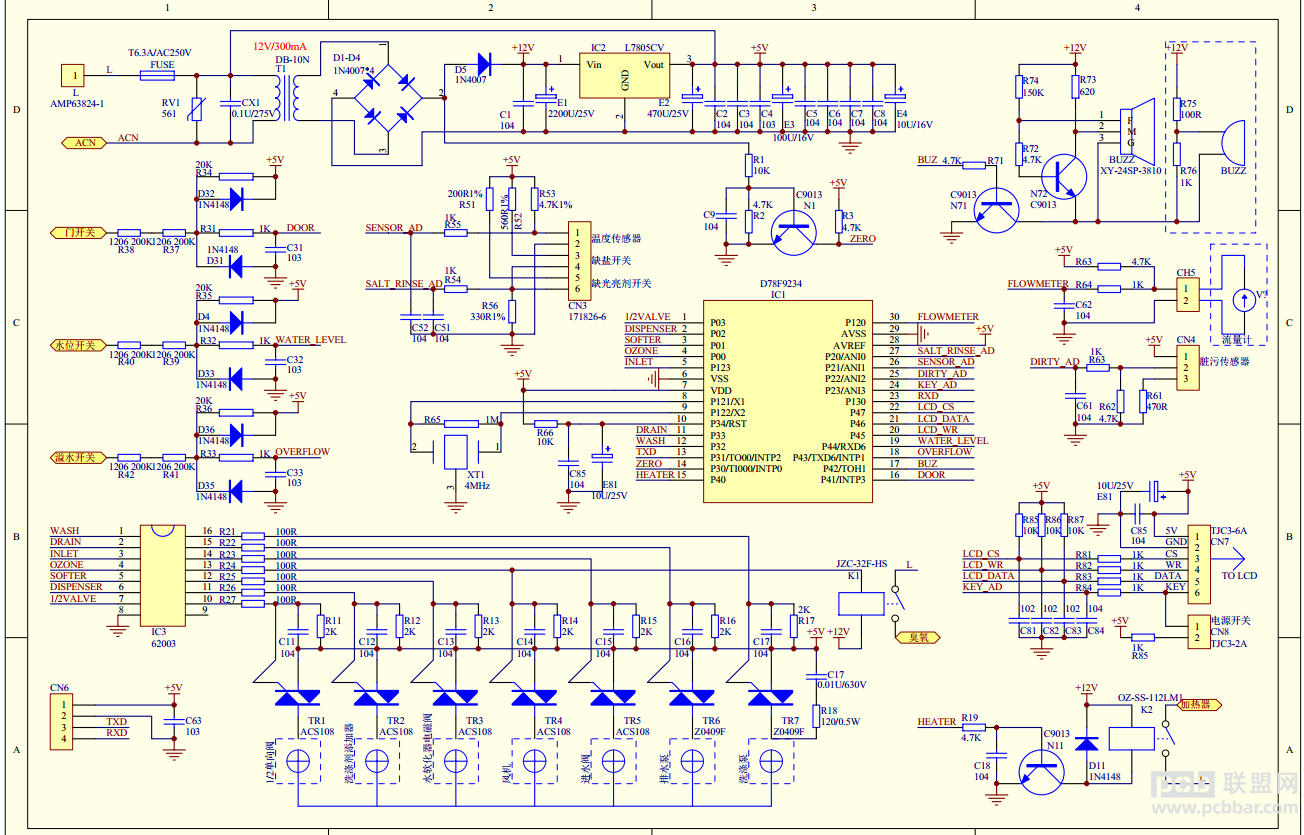
Task: Click the SENSOR_AD label beside R55
Action: coord(393,228)
